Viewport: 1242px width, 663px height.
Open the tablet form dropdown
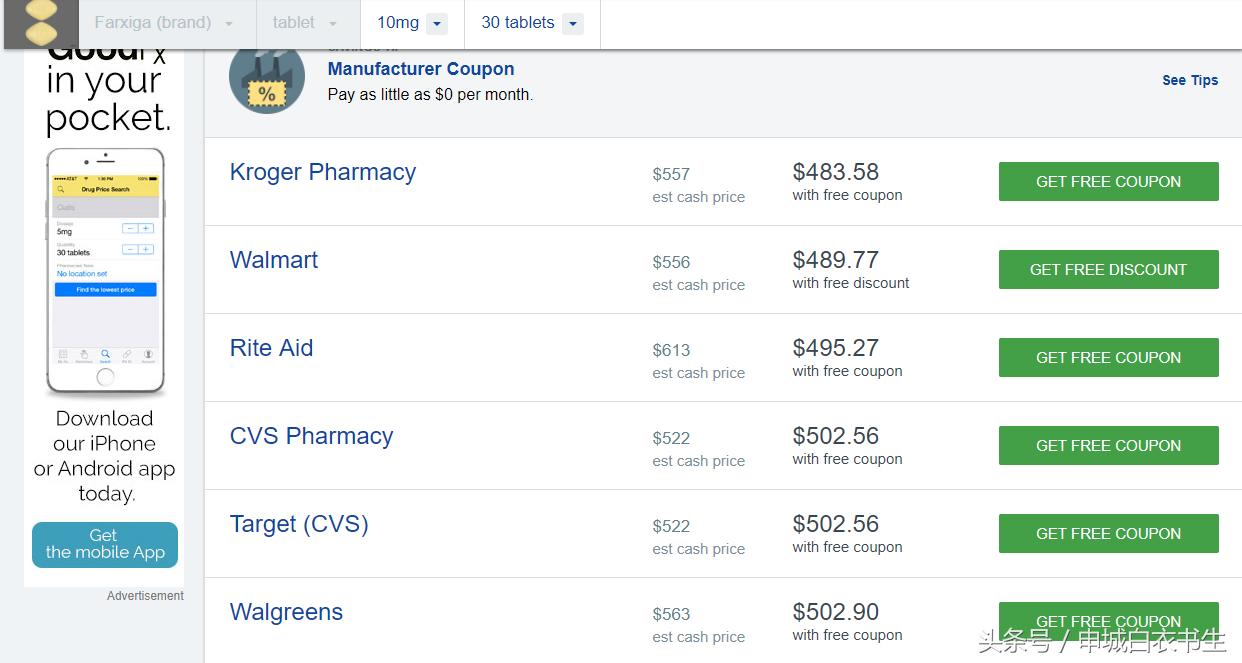point(306,23)
